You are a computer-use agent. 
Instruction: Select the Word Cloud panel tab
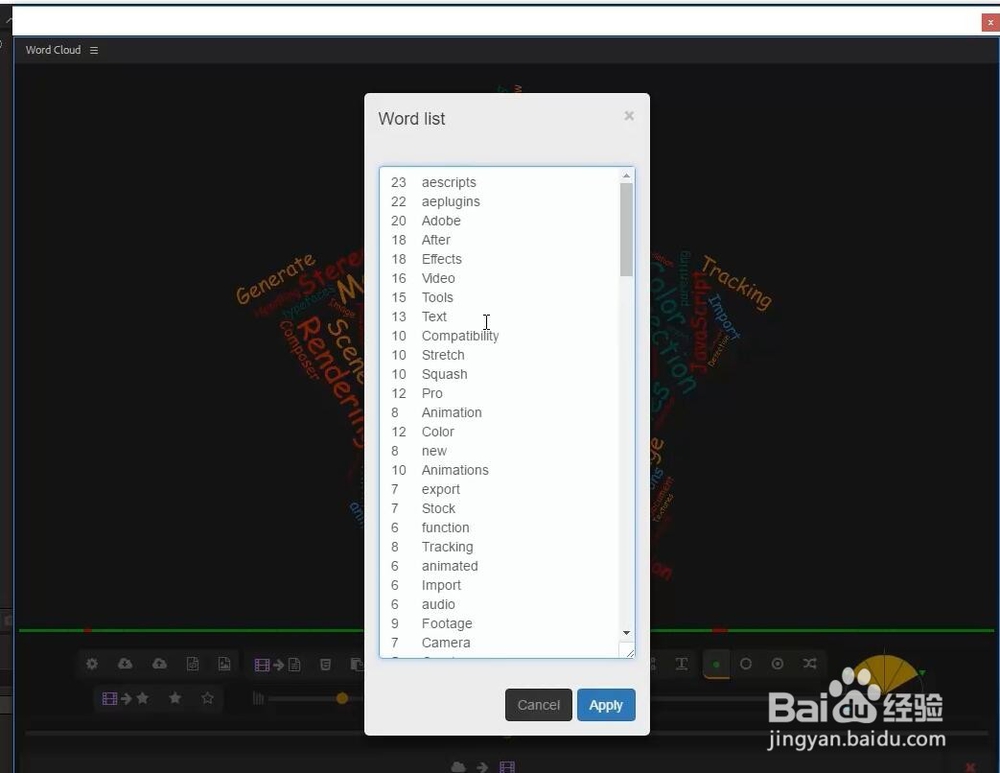(x=53, y=50)
